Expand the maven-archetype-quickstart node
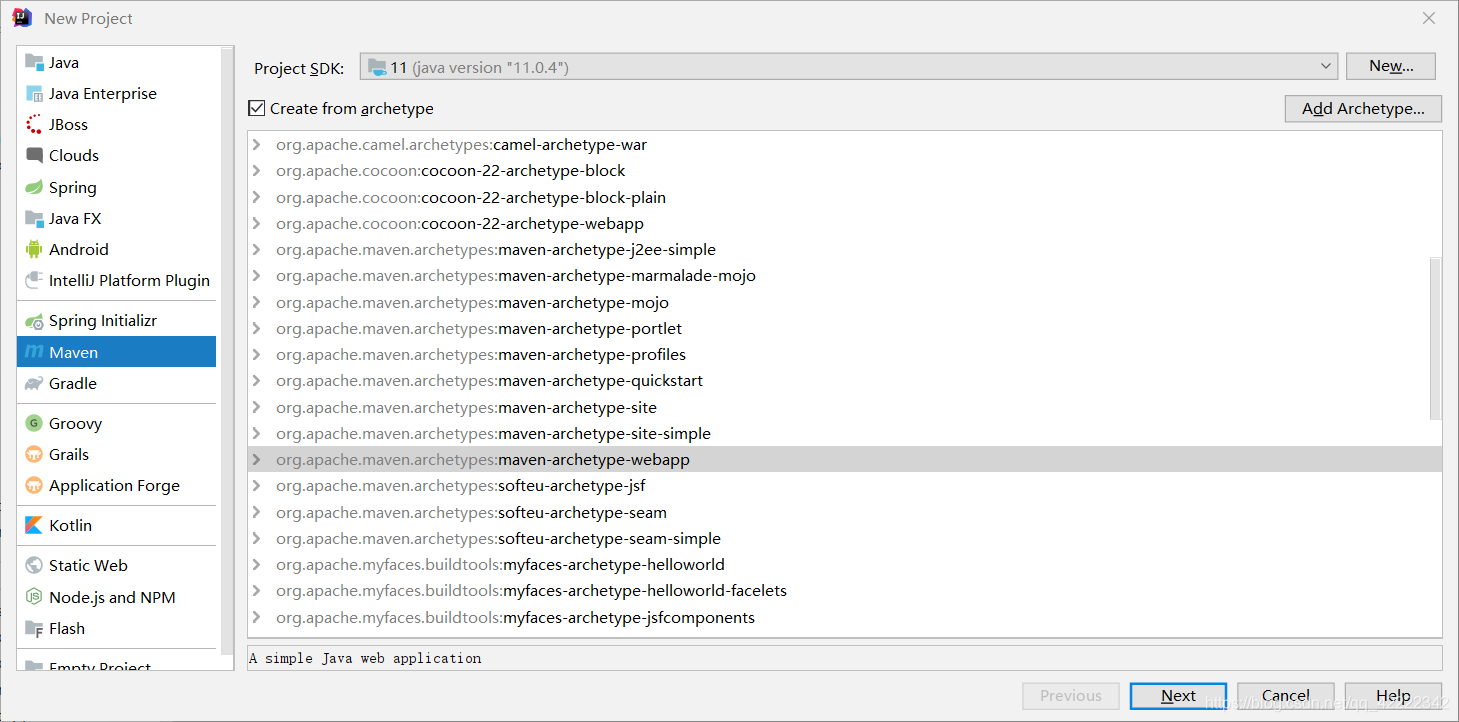 [x=257, y=381]
